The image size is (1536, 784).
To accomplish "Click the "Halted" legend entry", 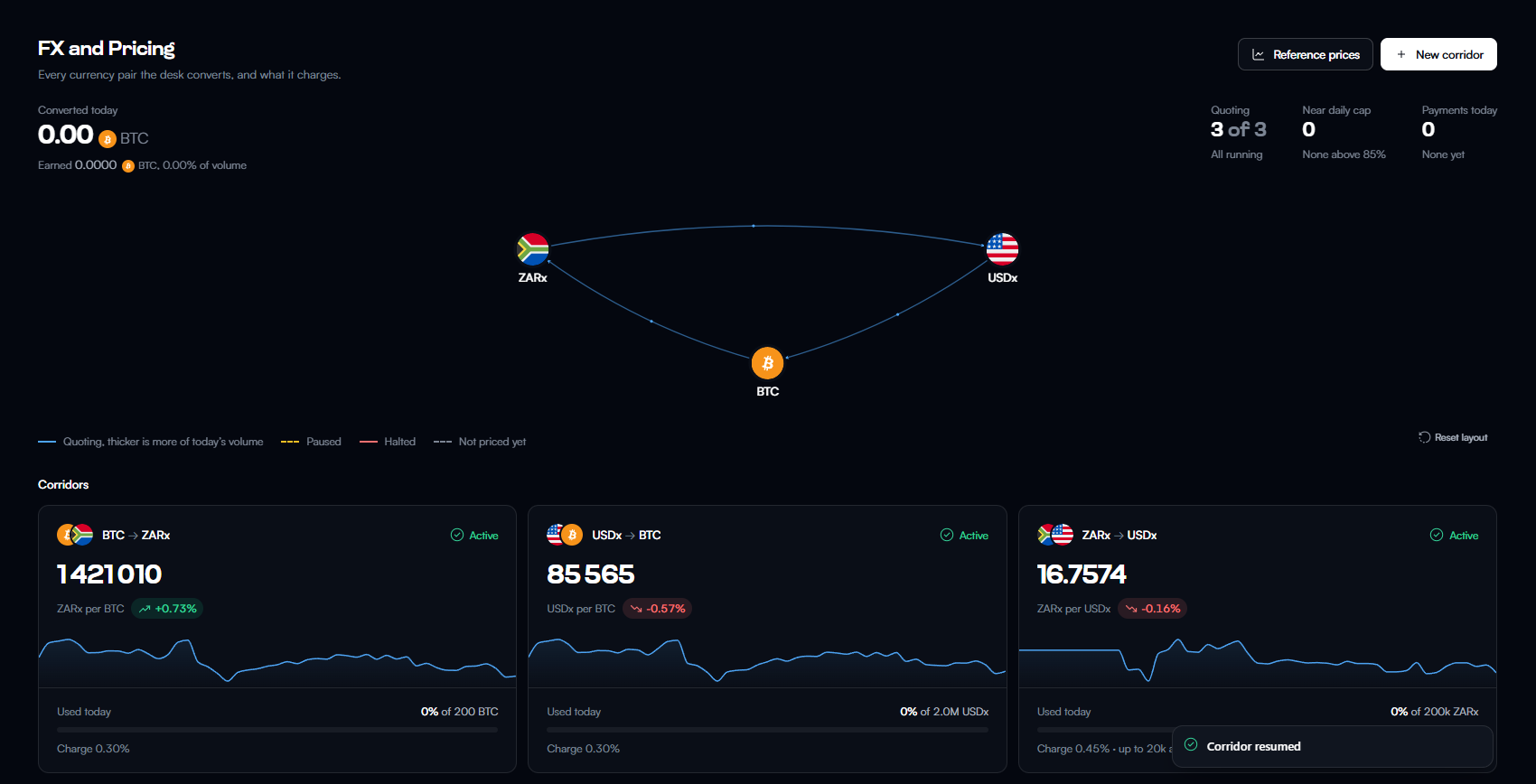I will [388, 442].
